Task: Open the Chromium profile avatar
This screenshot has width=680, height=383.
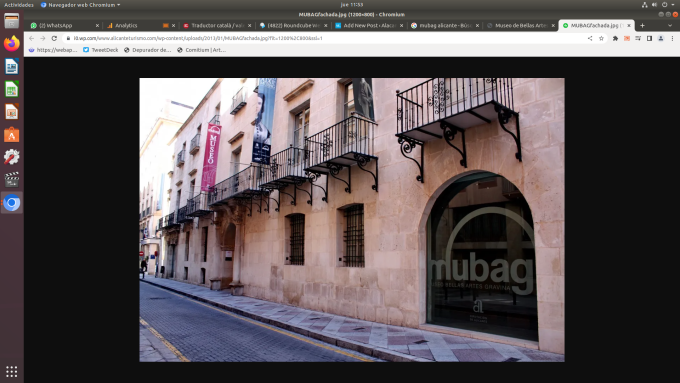Action: pos(660,38)
